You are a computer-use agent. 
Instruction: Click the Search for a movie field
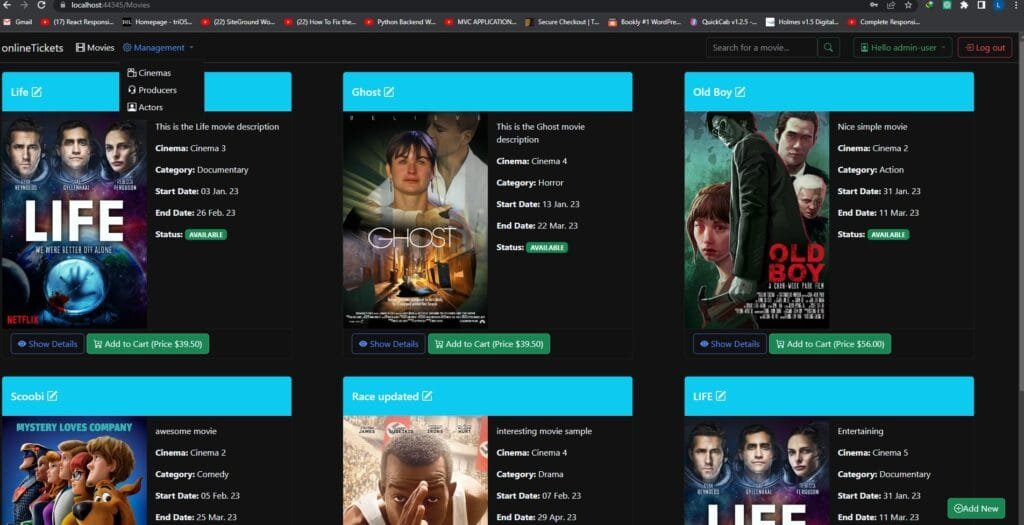click(x=761, y=47)
